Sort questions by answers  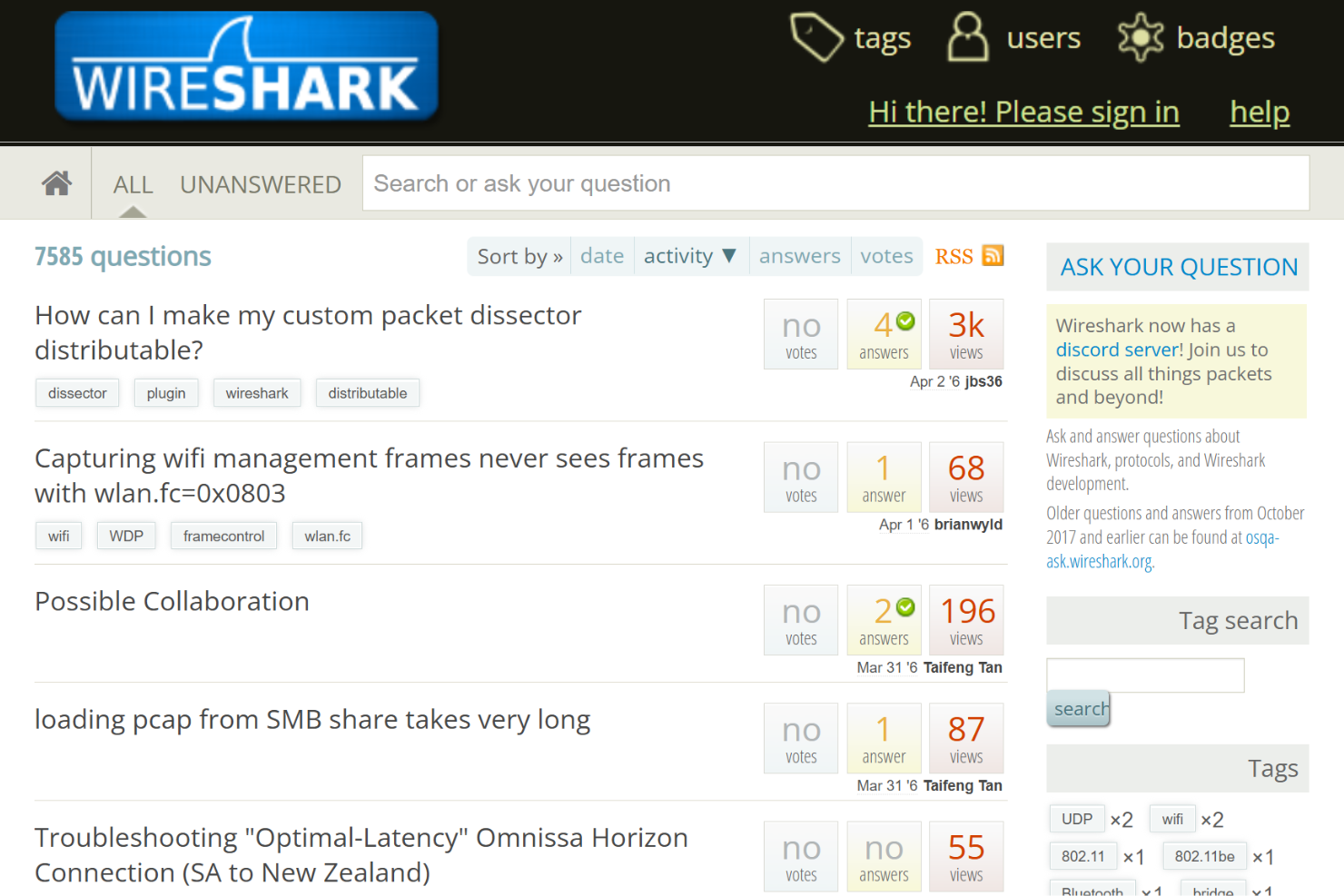coord(800,256)
